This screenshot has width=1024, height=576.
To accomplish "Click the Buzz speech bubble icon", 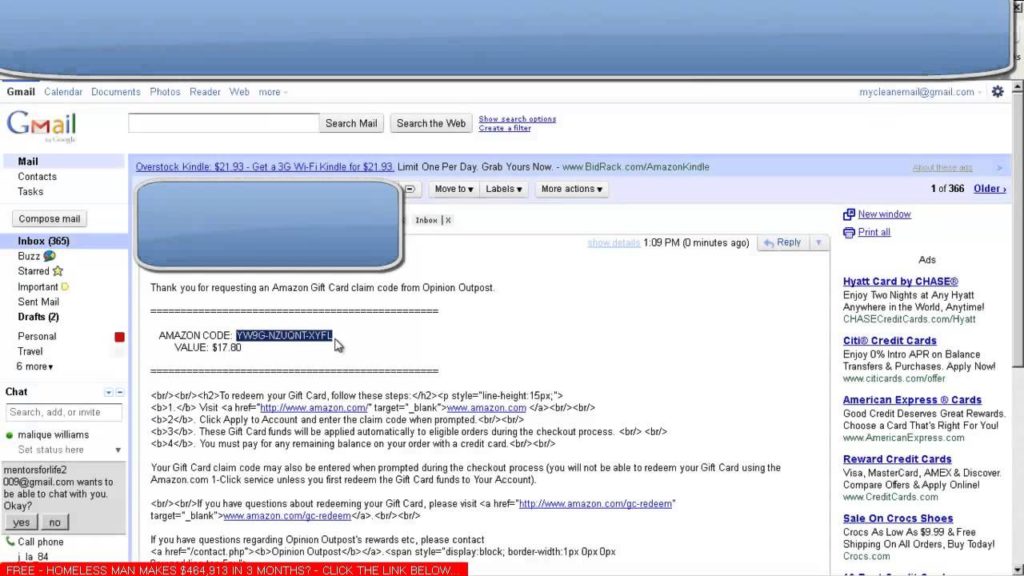I will [50, 256].
